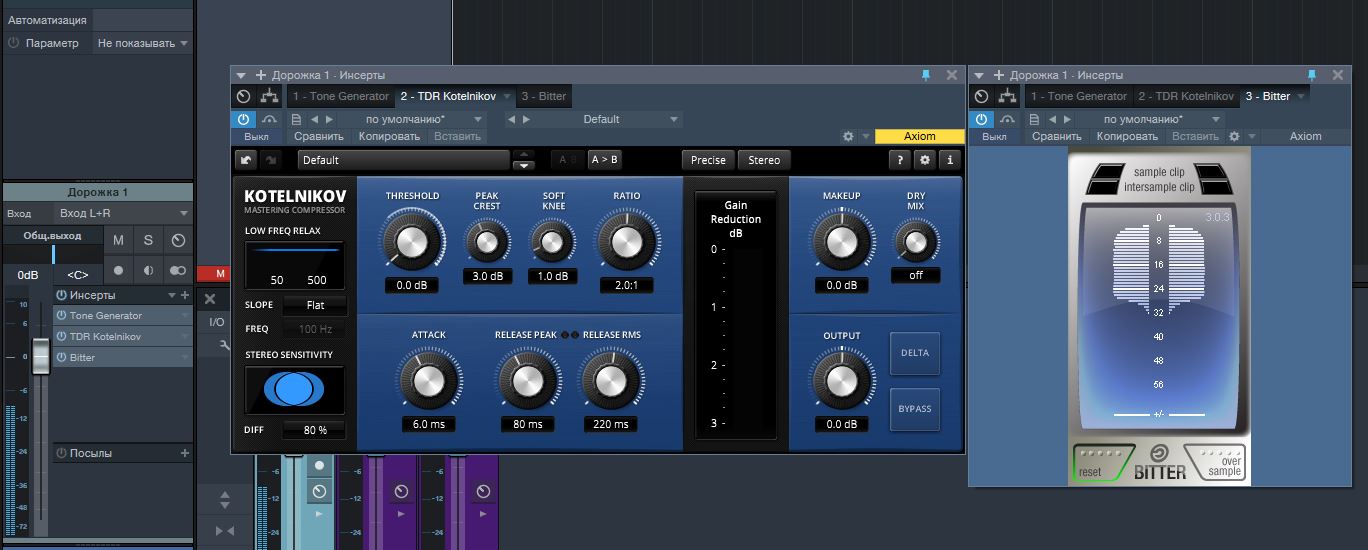Viewport: 1368px width, 550px height.
Task: Toggle power for the TDR Kotelnikov insert
Action: 61,337
